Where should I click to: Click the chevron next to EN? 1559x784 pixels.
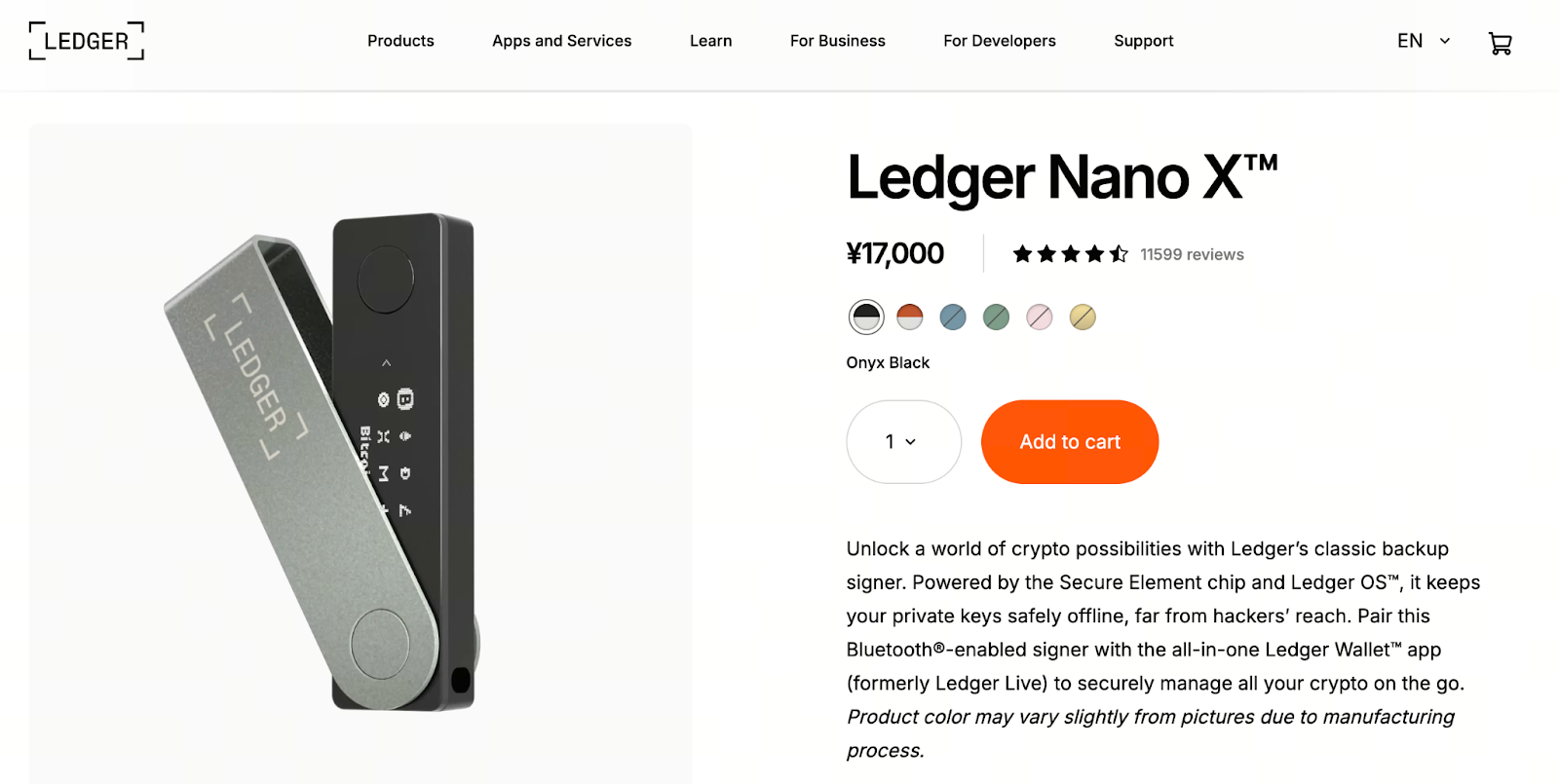coord(1445,41)
